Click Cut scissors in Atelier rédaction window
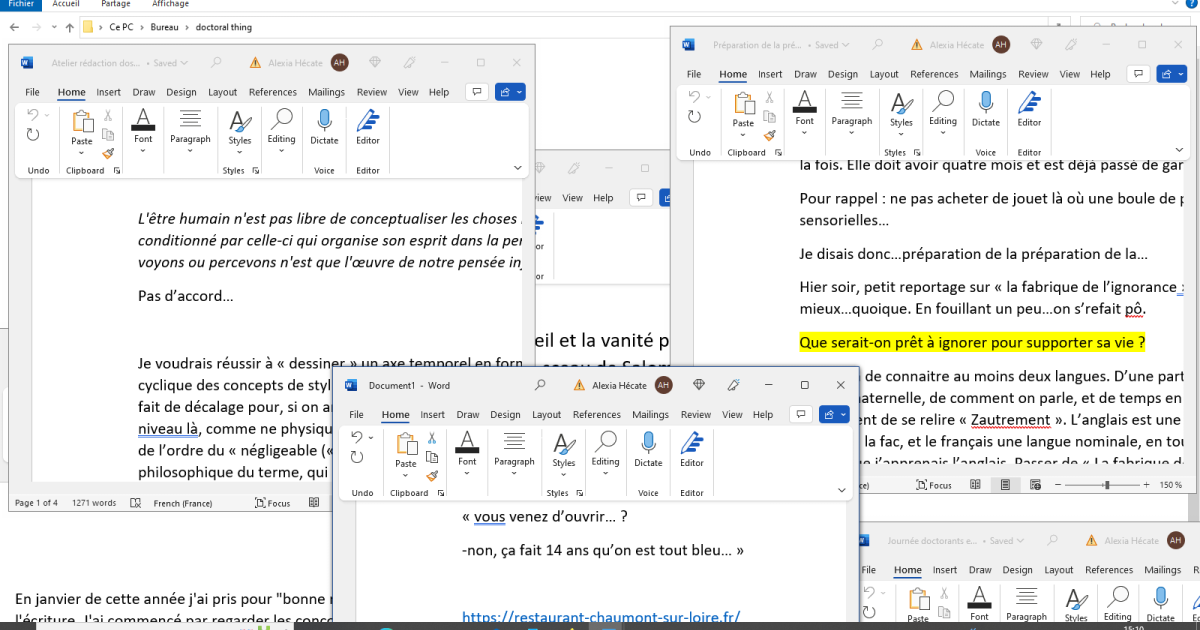The height and width of the screenshot is (630, 1200). click(108, 116)
